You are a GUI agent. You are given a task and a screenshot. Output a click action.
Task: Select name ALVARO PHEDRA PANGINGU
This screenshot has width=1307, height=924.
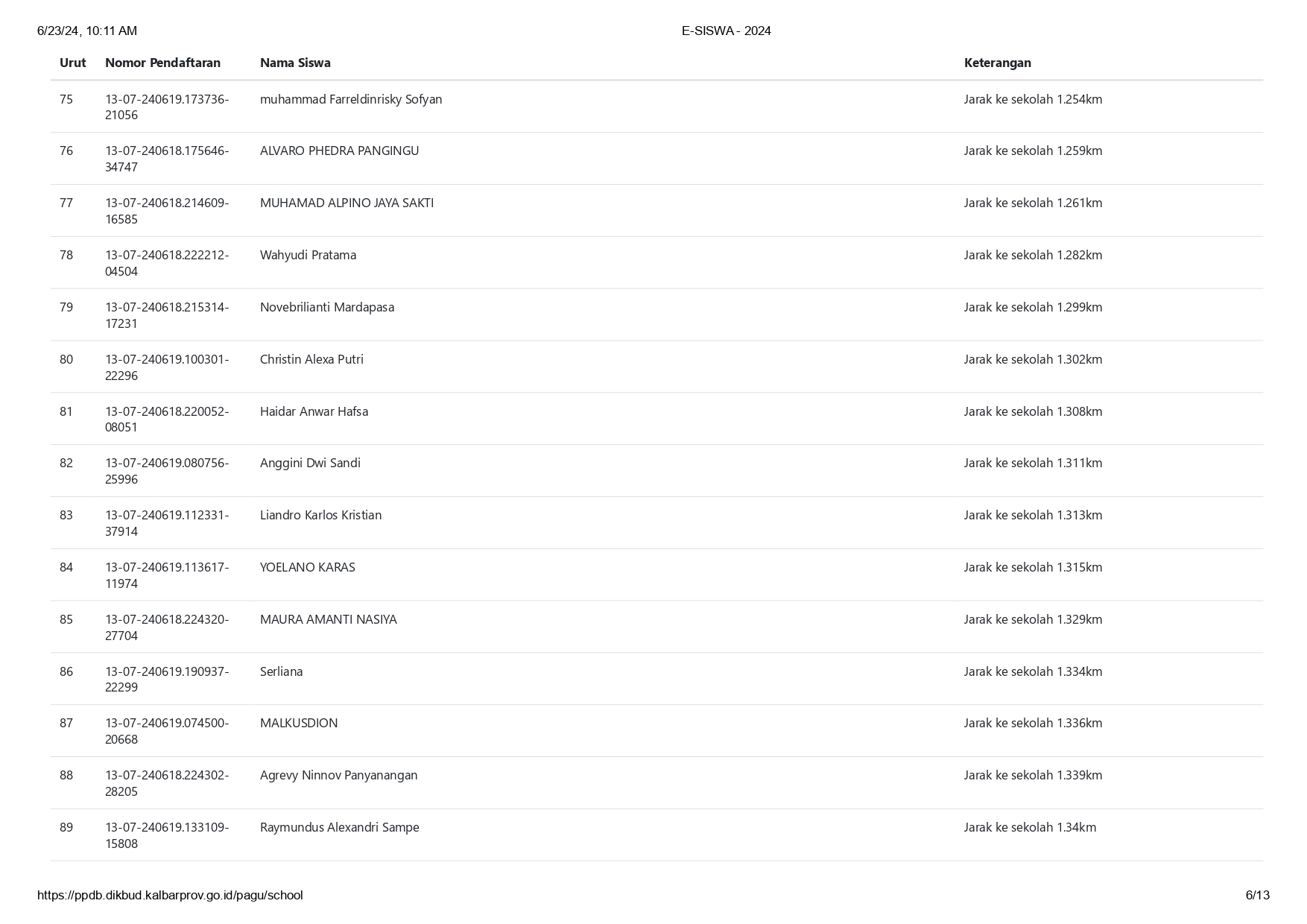339,151
